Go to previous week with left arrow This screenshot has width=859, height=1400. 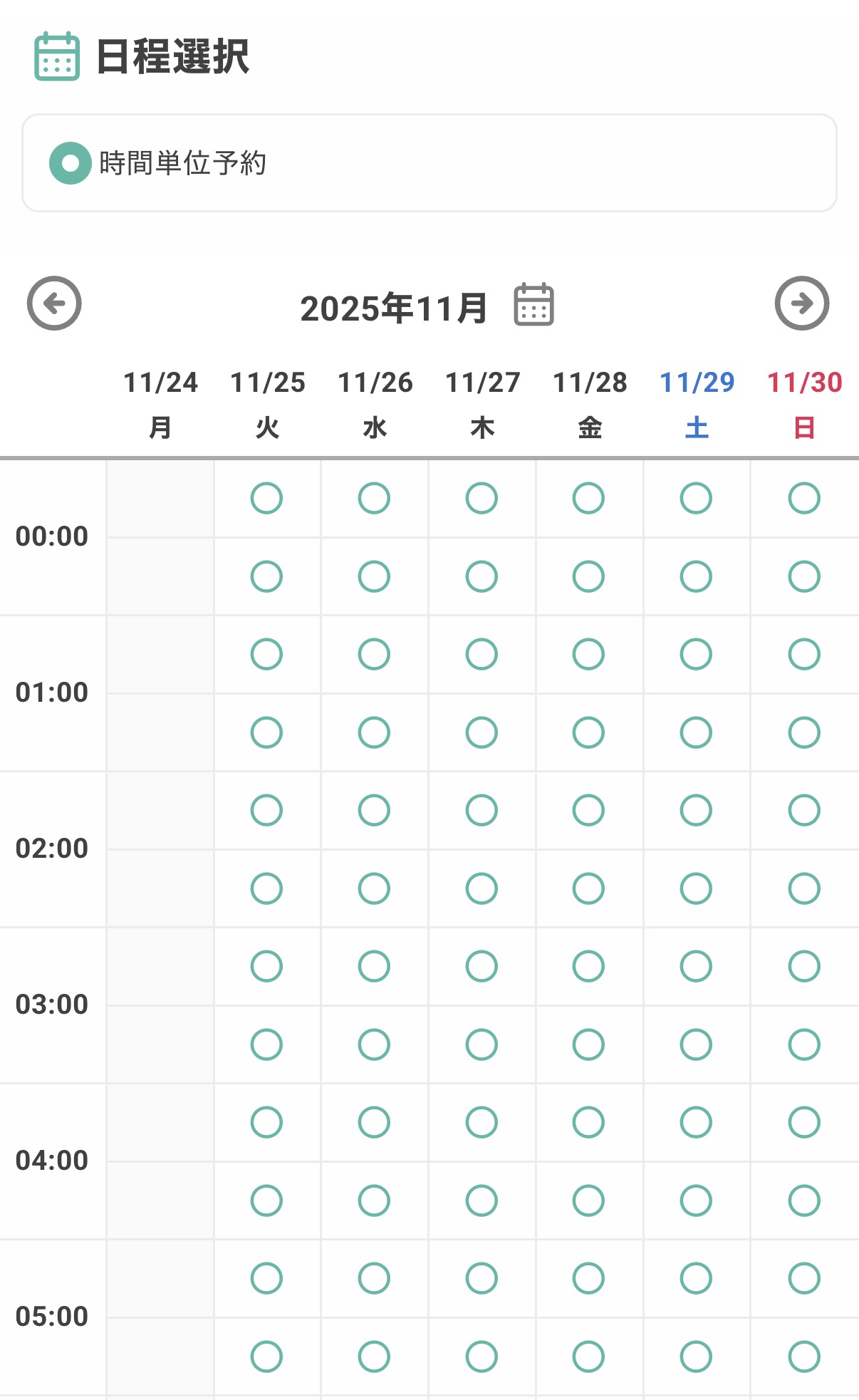[54, 304]
